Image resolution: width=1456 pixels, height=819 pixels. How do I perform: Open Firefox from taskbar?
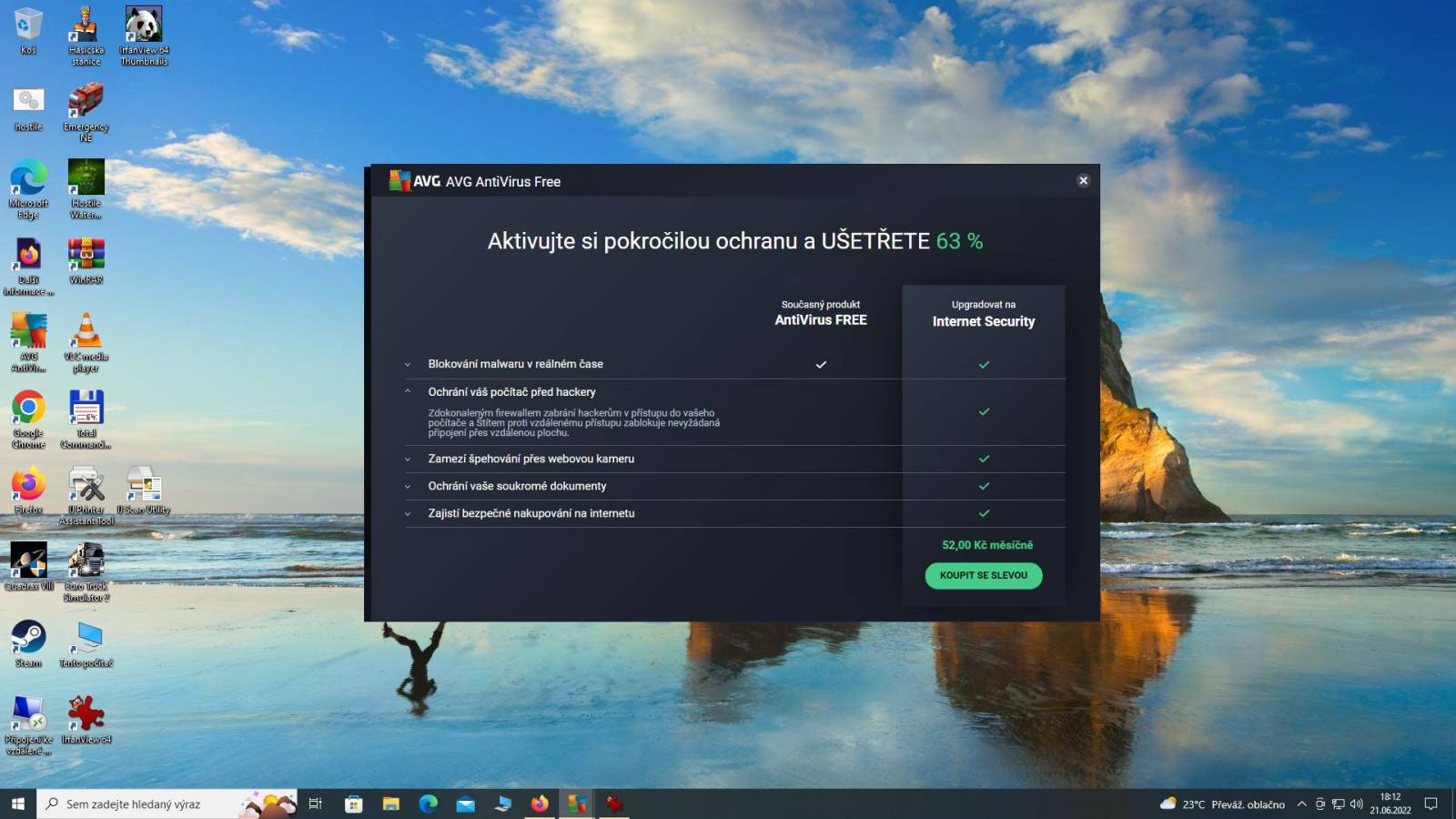click(540, 804)
